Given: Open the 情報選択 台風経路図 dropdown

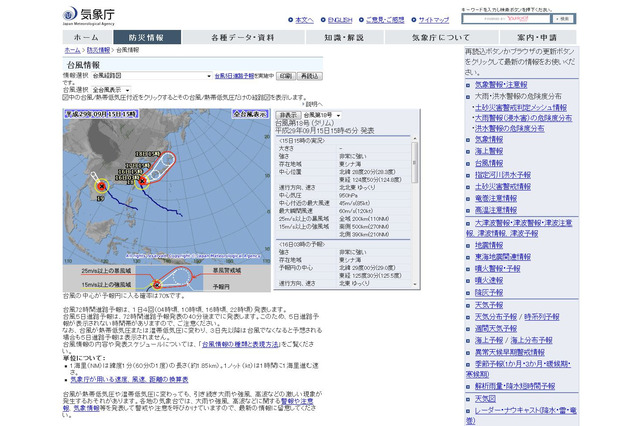Looking at the screenshot, I should coord(152,75).
